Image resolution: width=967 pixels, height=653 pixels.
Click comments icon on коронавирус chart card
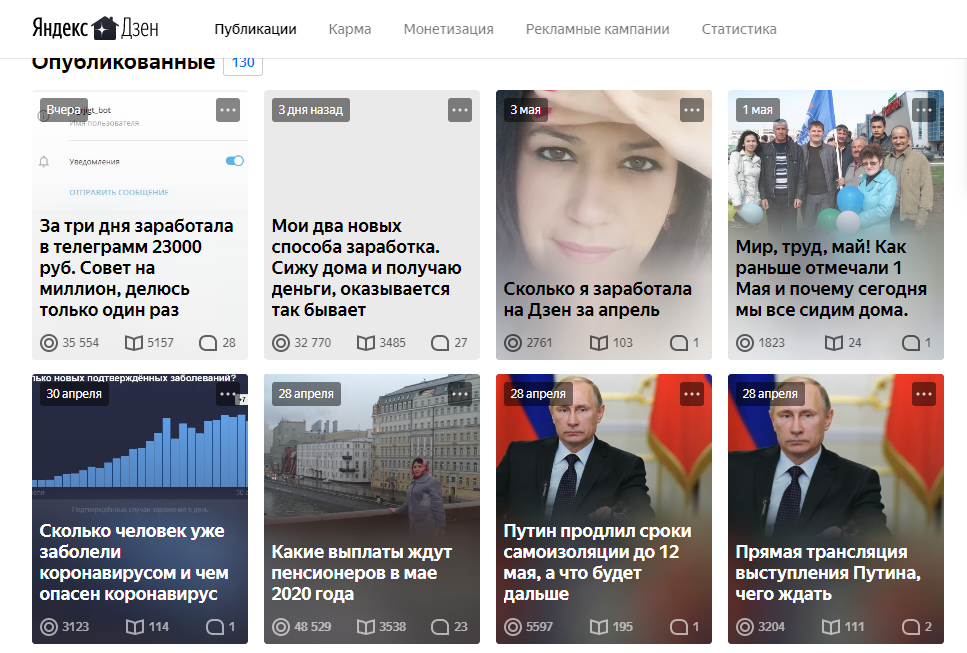tap(215, 627)
